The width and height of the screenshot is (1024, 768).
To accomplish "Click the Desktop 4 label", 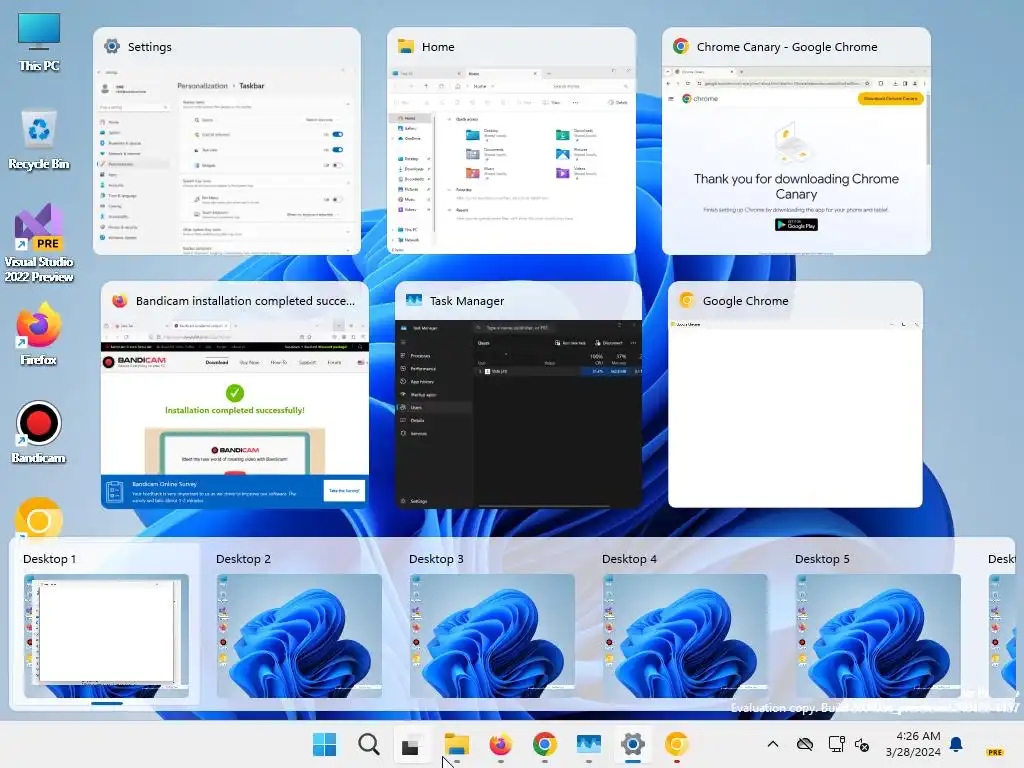I will (x=630, y=559).
